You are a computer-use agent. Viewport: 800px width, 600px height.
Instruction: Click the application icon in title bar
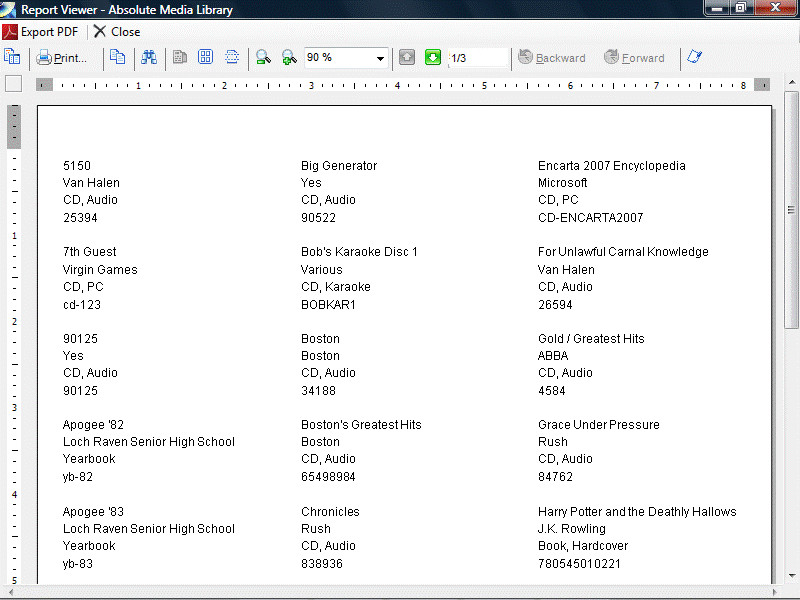[x=8, y=9]
